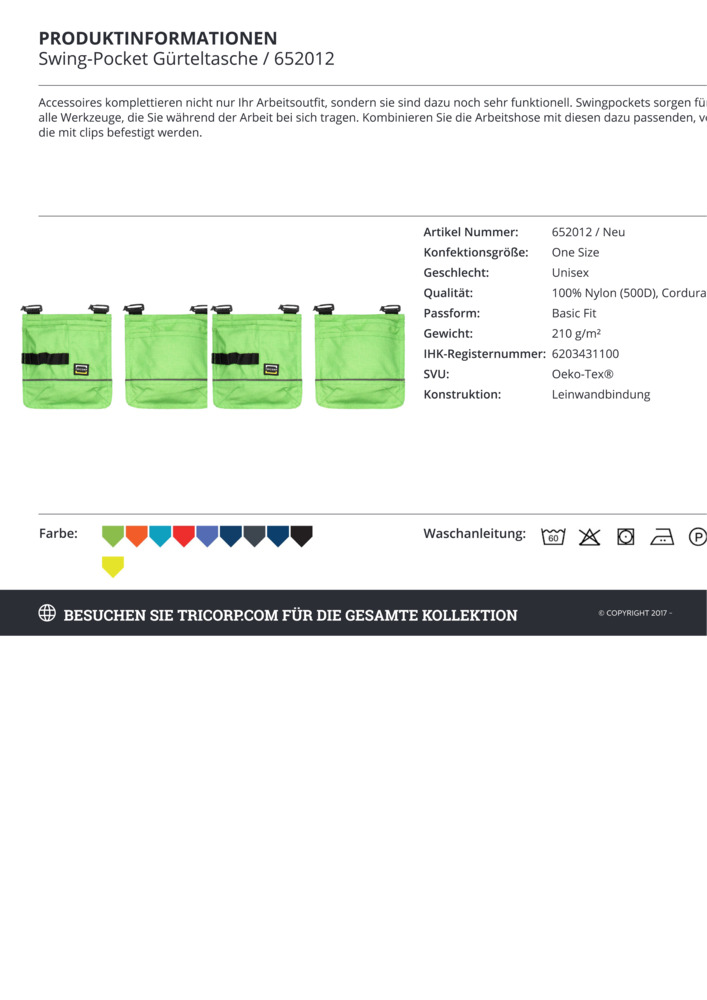The height and width of the screenshot is (1000, 707).
Task: Select the cornflower blue color swatch
Action: (x=207, y=536)
